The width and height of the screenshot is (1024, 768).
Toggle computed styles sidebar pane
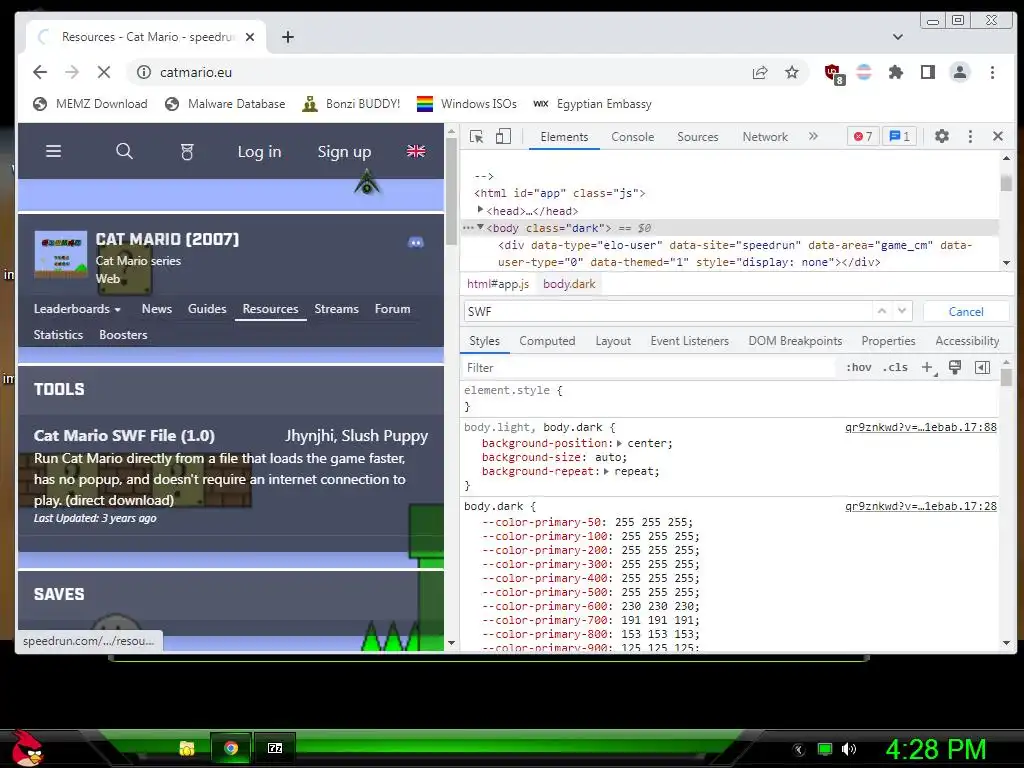[x=982, y=368]
